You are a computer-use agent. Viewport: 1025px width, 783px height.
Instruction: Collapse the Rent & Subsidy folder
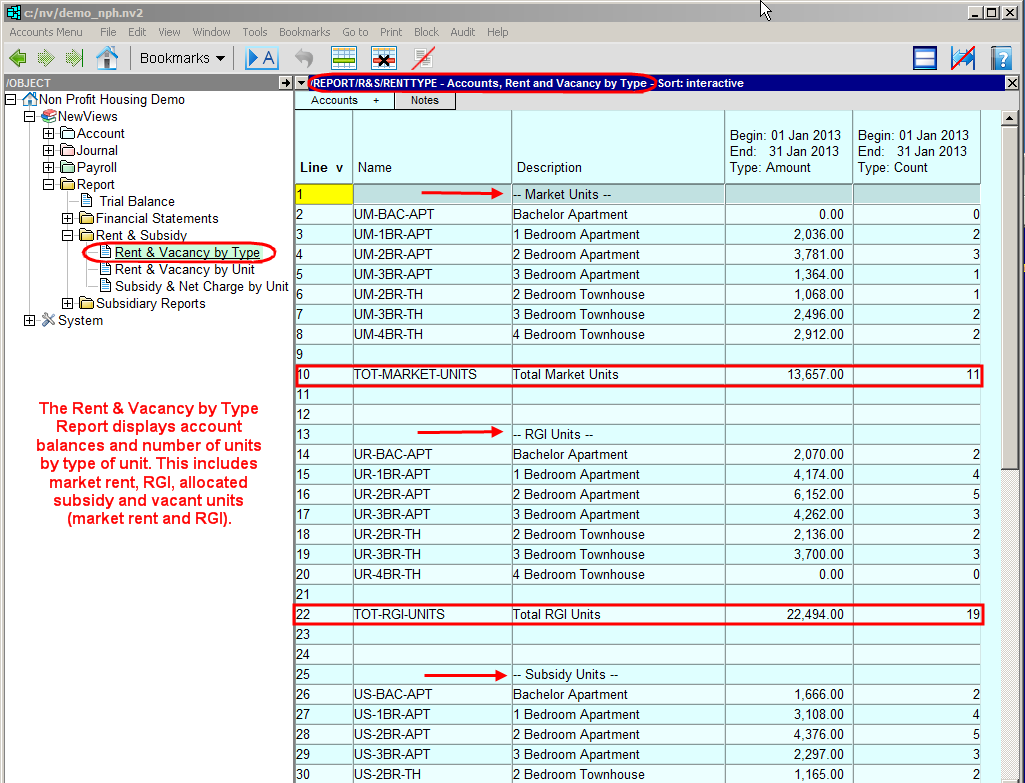(x=67, y=236)
